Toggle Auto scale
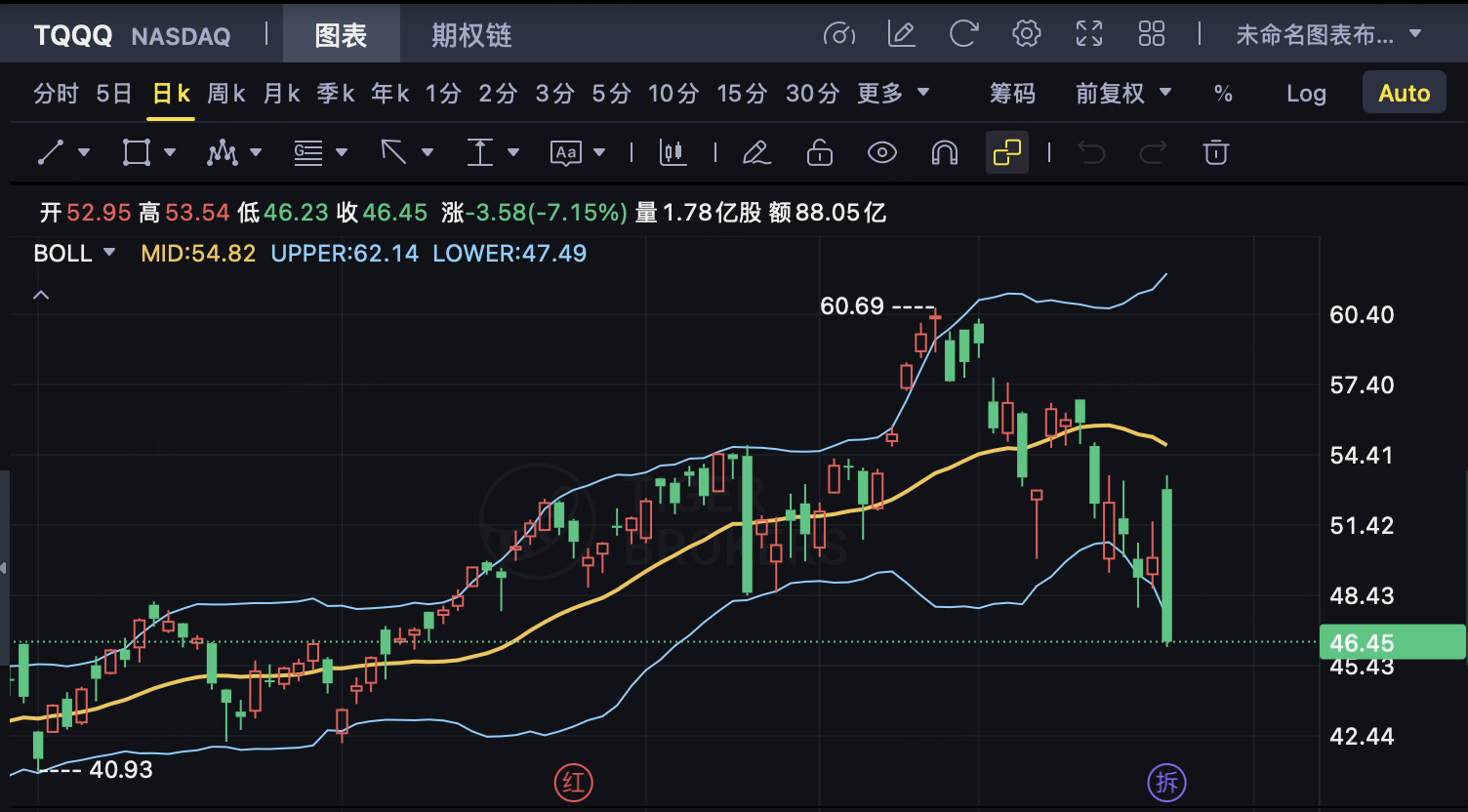Image resolution: width=1468 pixels, height=812 pixels. point(1405,94)
